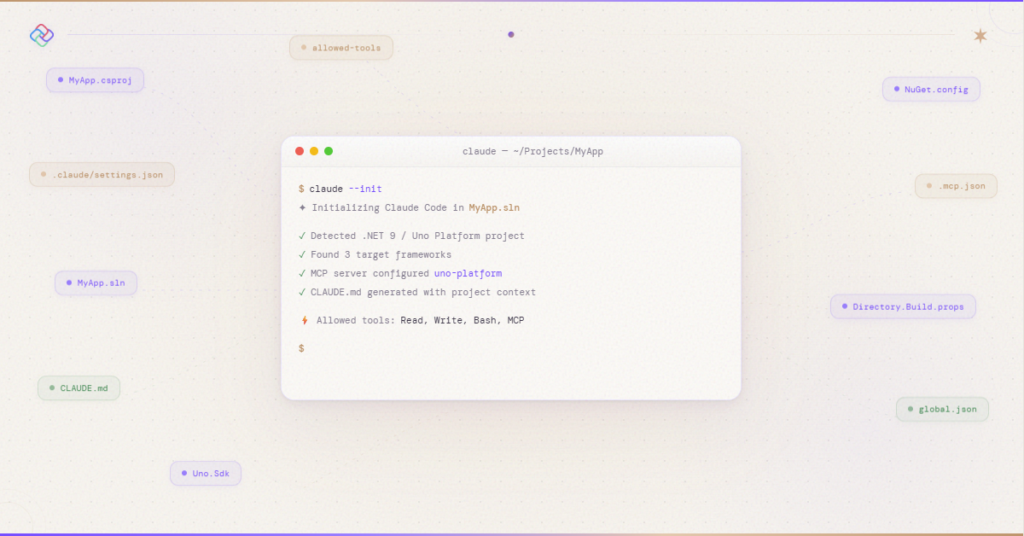Image resolution: width=1024 pixels, height=536 pixels.
Task: Click the checkmark beside MCP server configured
Action: (x=302, y=273)
